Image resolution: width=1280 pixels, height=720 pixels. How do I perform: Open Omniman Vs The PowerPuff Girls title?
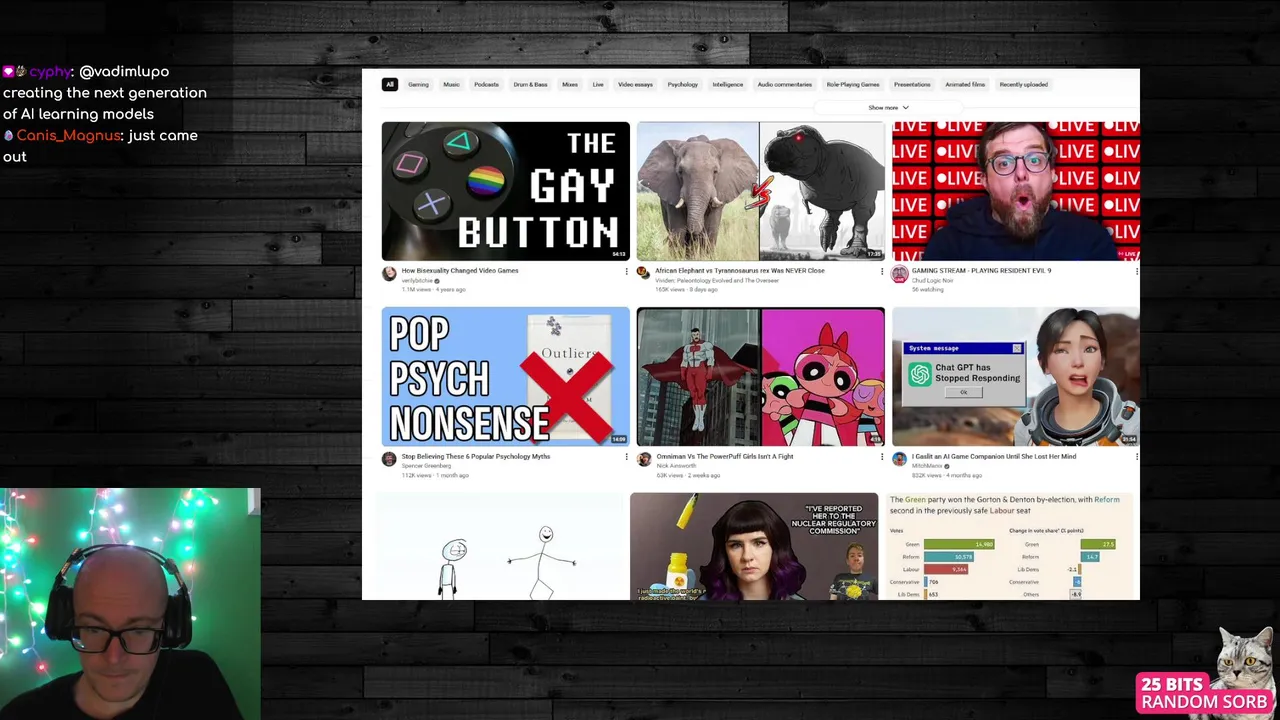point(723,457)
